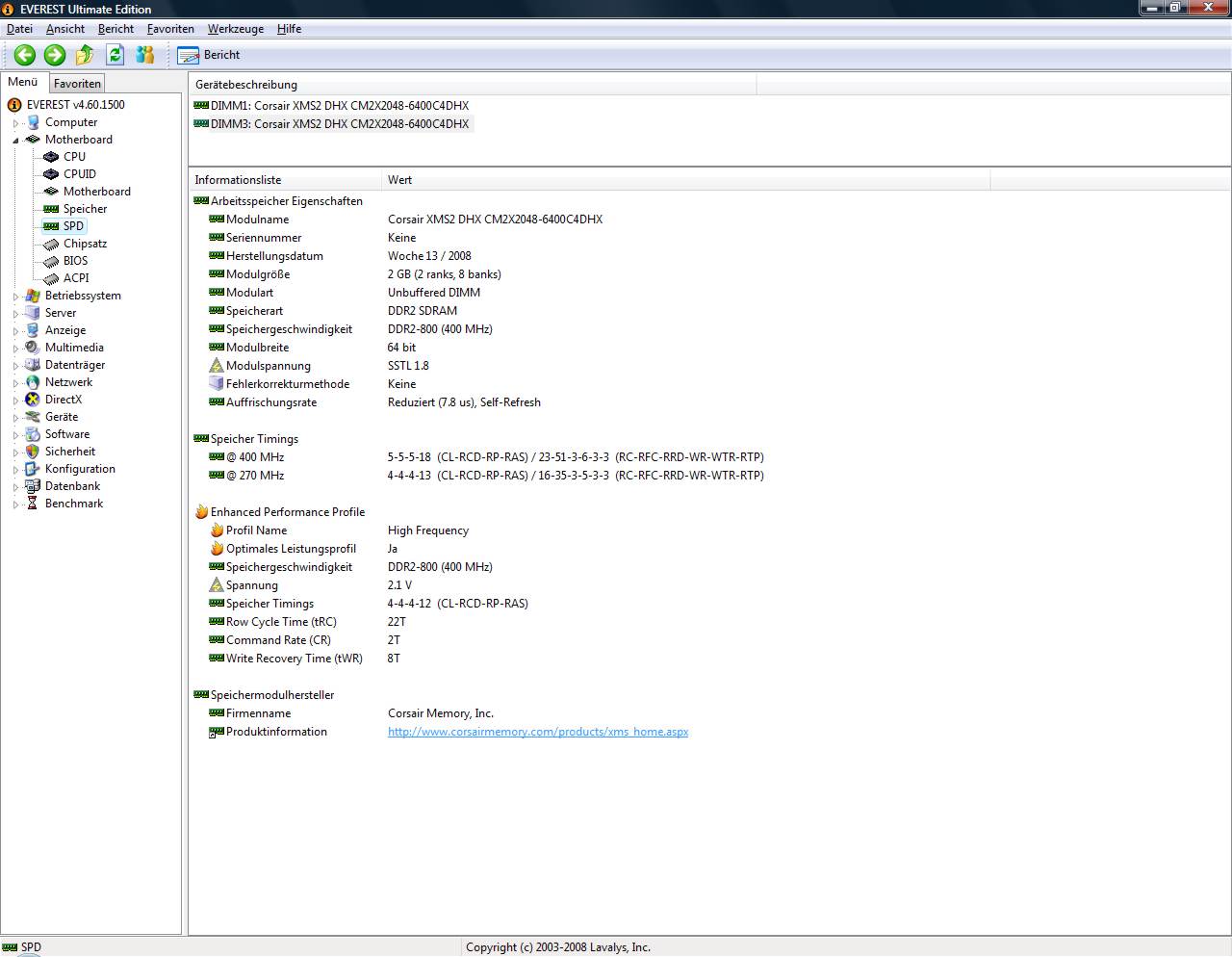
Task: Click the Wert column header
Action: point(685,180)
